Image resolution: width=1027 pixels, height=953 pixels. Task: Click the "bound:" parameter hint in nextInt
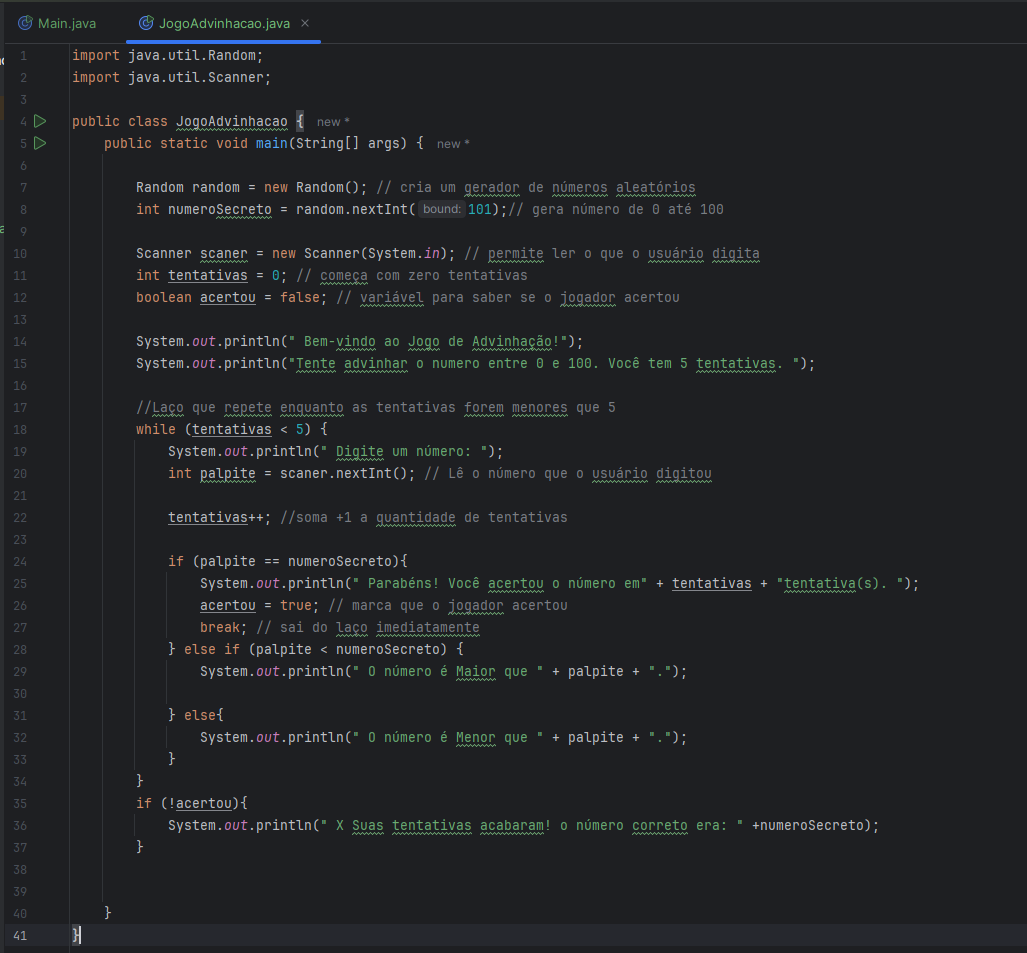click(x=441, y=209)
